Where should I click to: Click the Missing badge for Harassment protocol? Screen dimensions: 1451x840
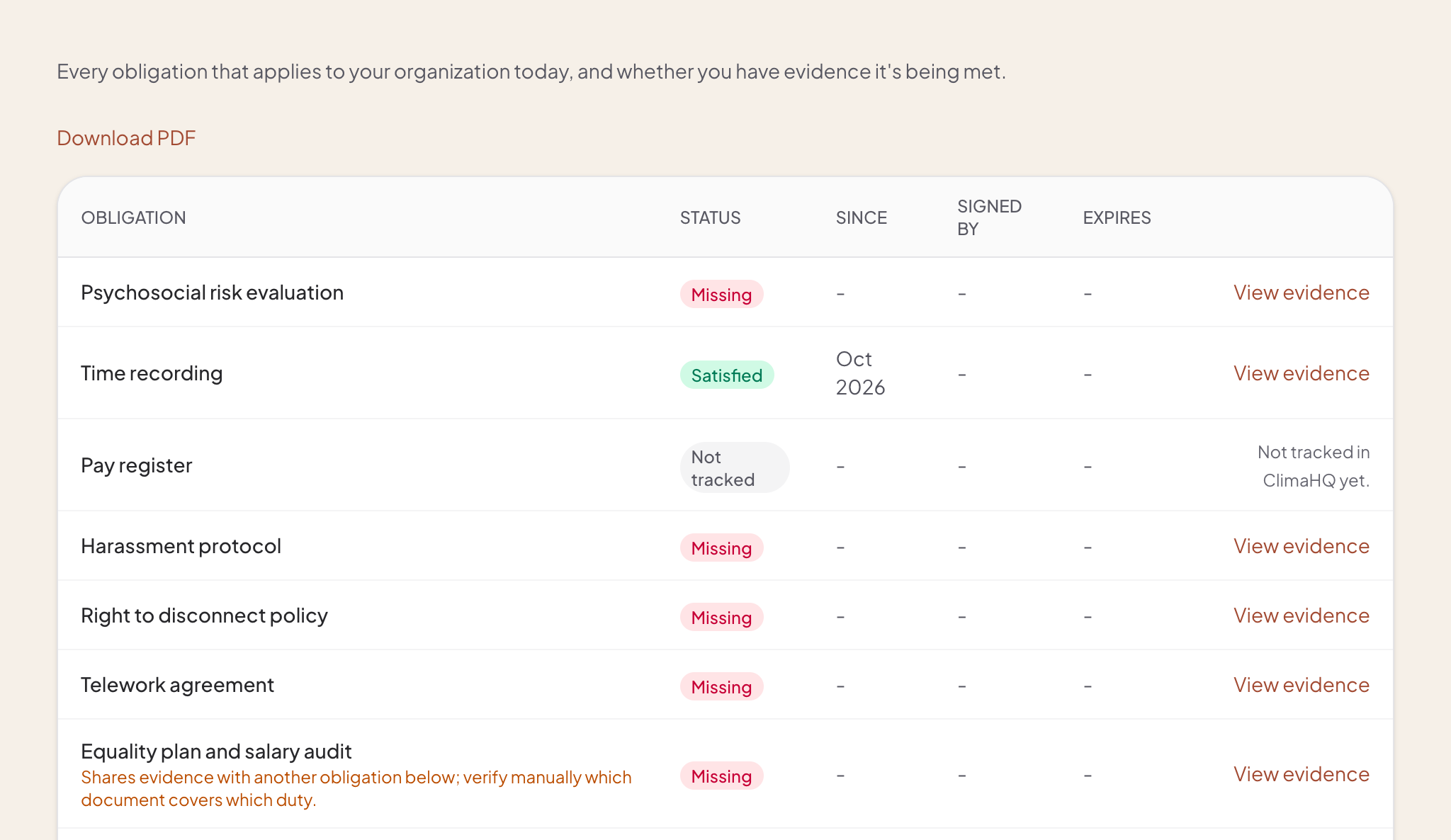[721, 547]
